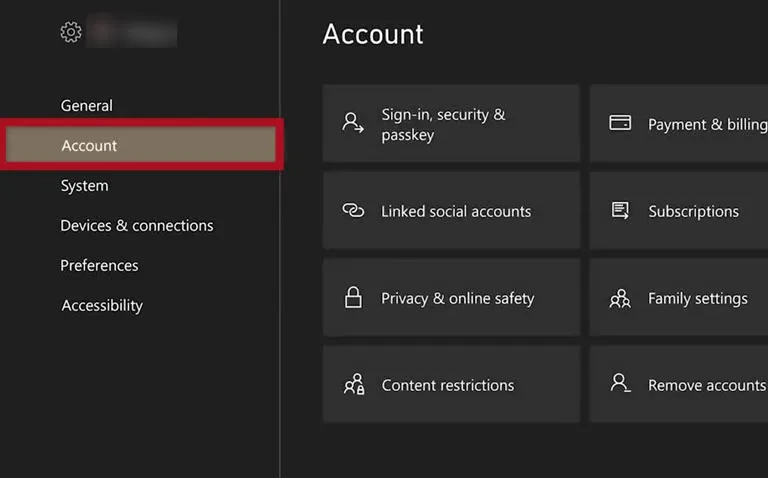Click the payment credit card icon
The height and width of the screenshot is (478, 768).
(620, 122)
